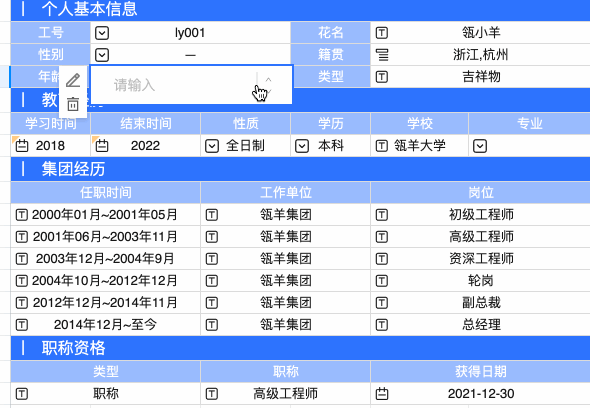Click text icon beside 高级工程师 in 岗位 column
Viewport: 590px width, 408px height.
tap(382, 237)
